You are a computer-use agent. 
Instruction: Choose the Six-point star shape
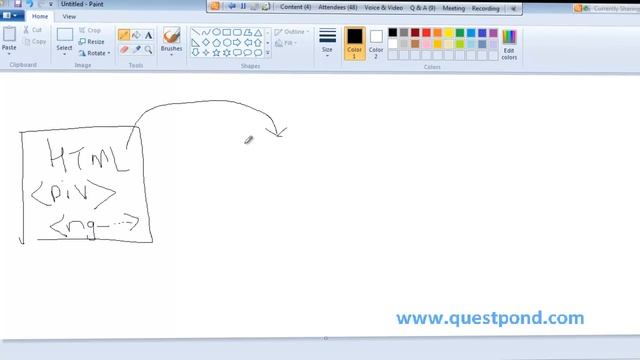pyautogui.click(x=227, y=53)
